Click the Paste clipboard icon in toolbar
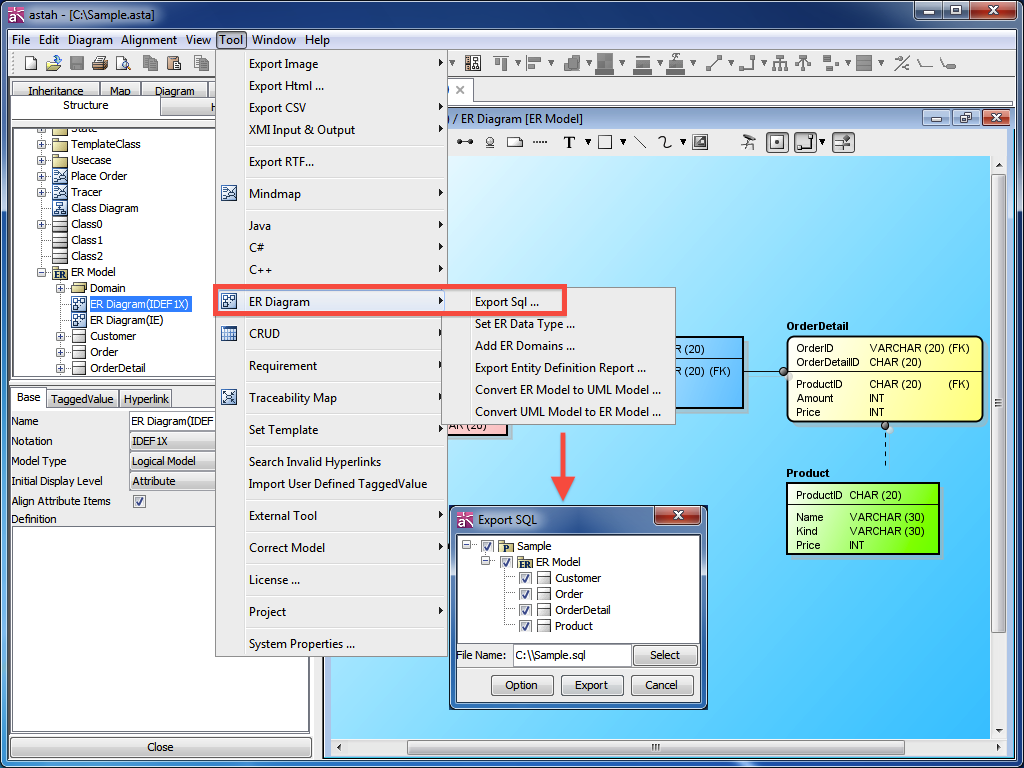1024x768 pixels. click(174, 63)
